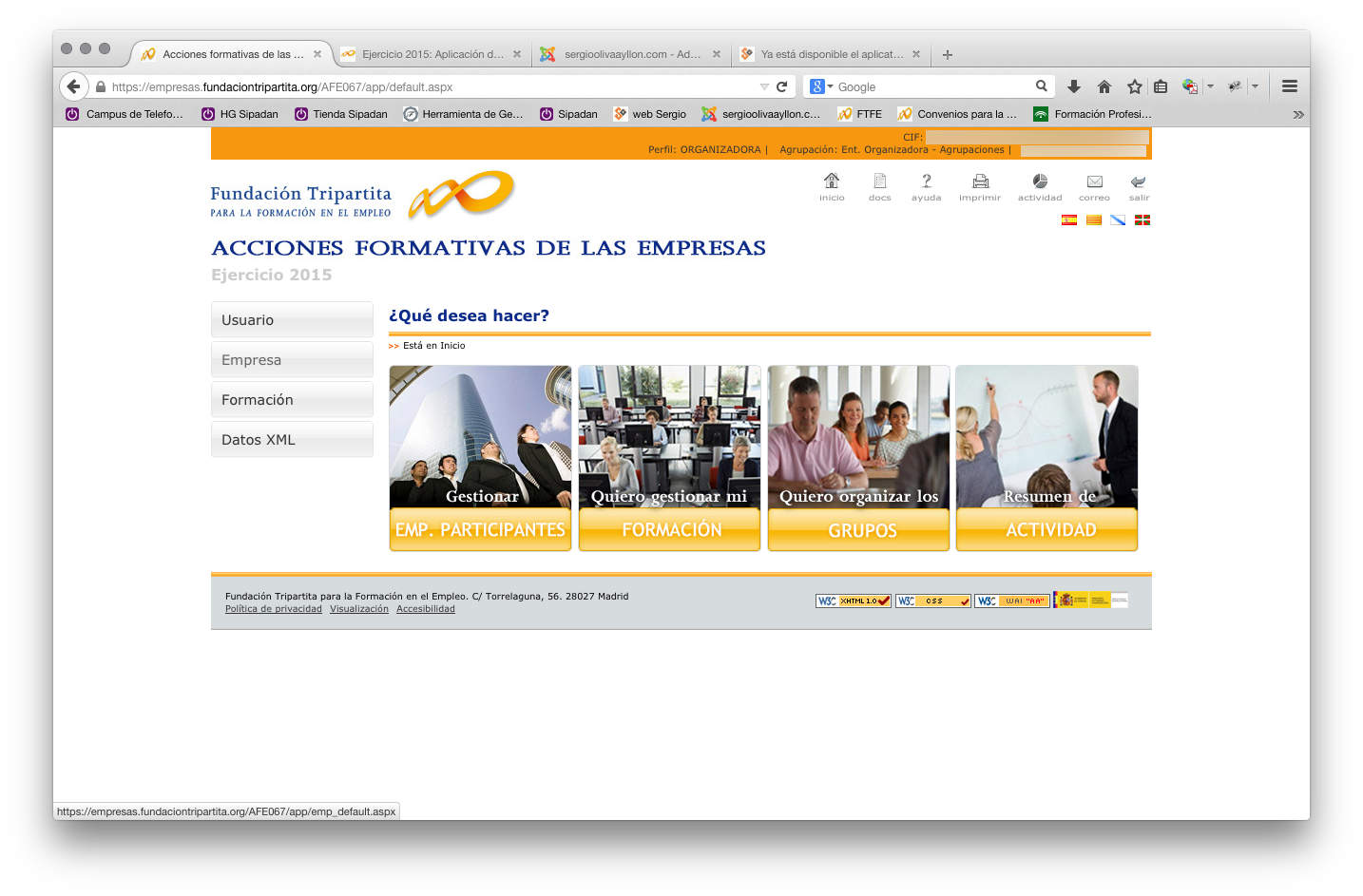Open the Herramienta de Ge… bookmark
Viewport: 1363px width, 896px height.
pos(463,114)
